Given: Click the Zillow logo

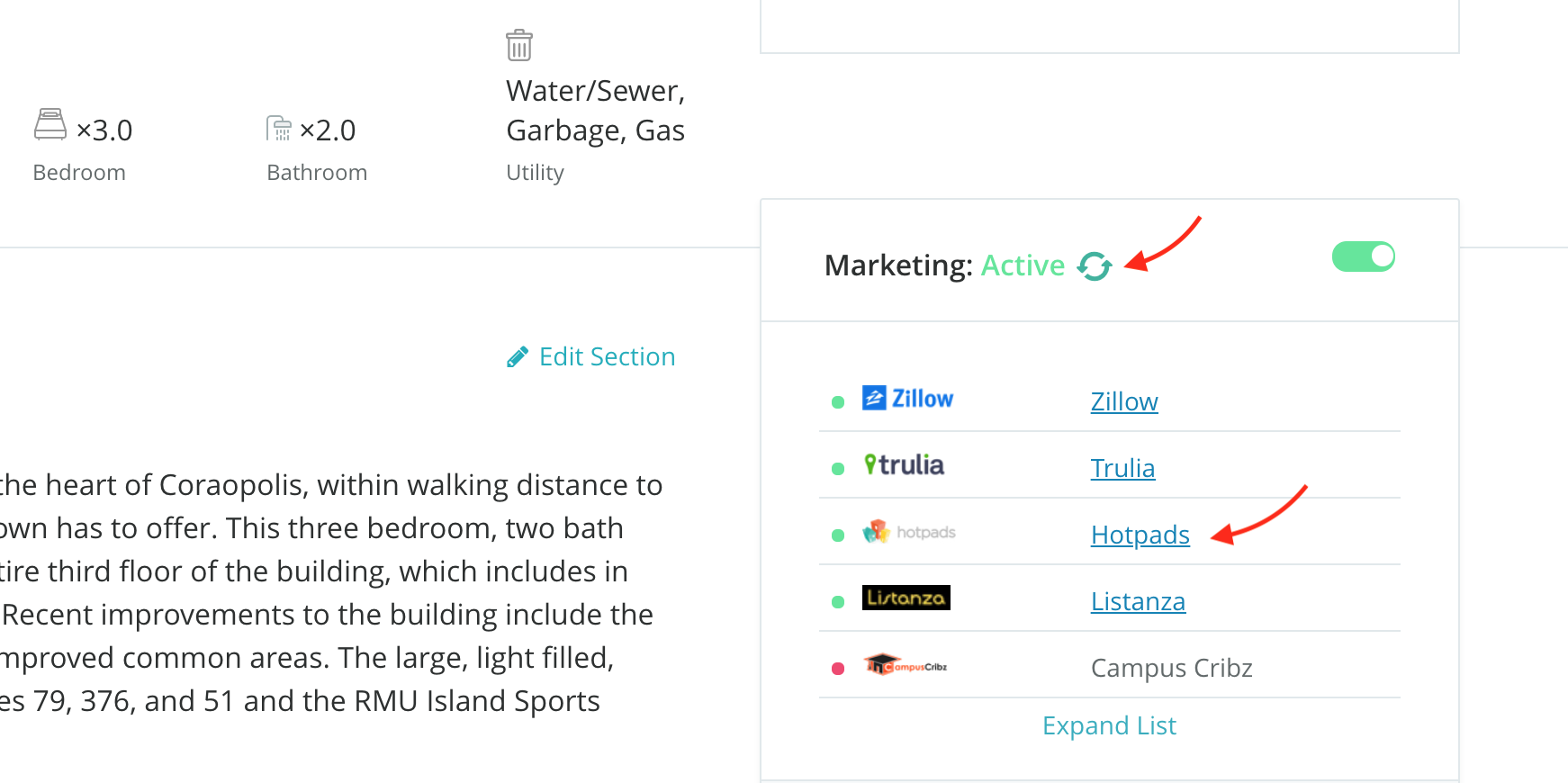Looking at the screenshot, I should point(907,399).
